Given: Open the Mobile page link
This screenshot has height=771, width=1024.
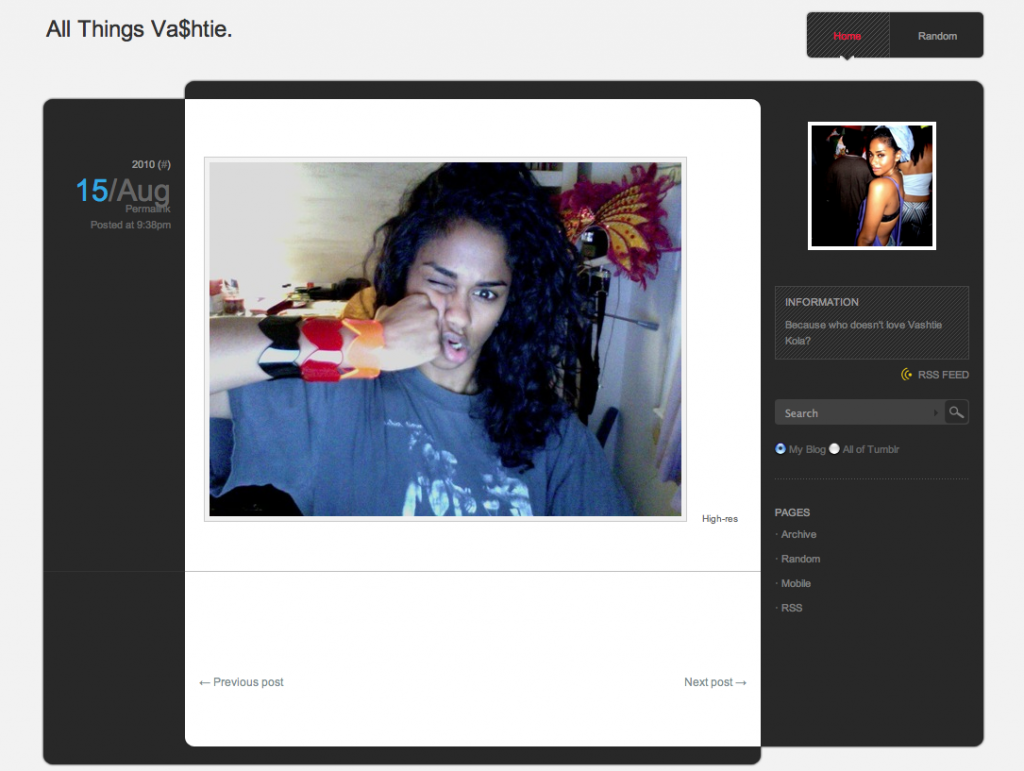Looking at the screenshot, I should pos(796,583).
